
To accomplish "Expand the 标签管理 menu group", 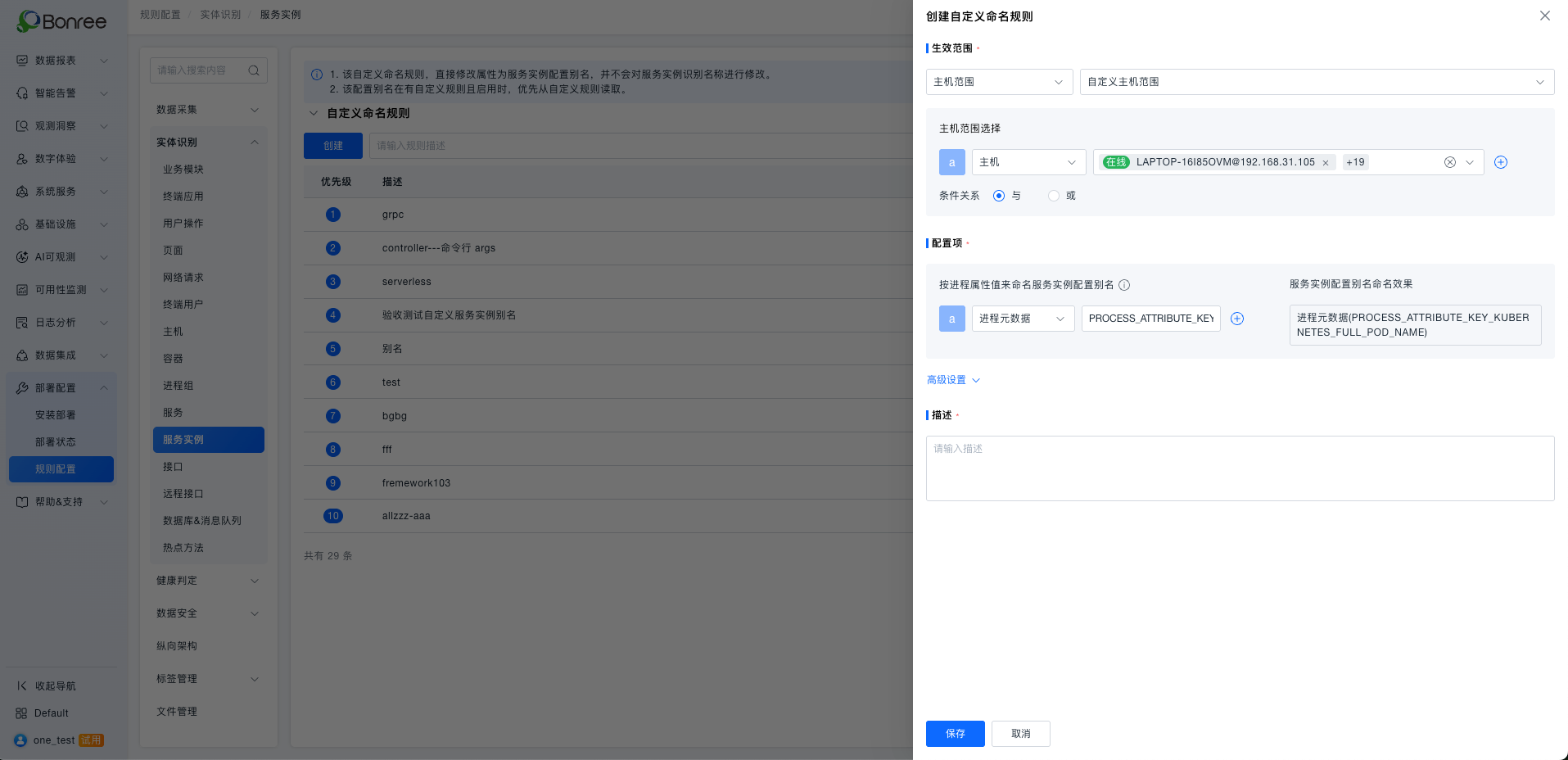I will coord(208,679).
